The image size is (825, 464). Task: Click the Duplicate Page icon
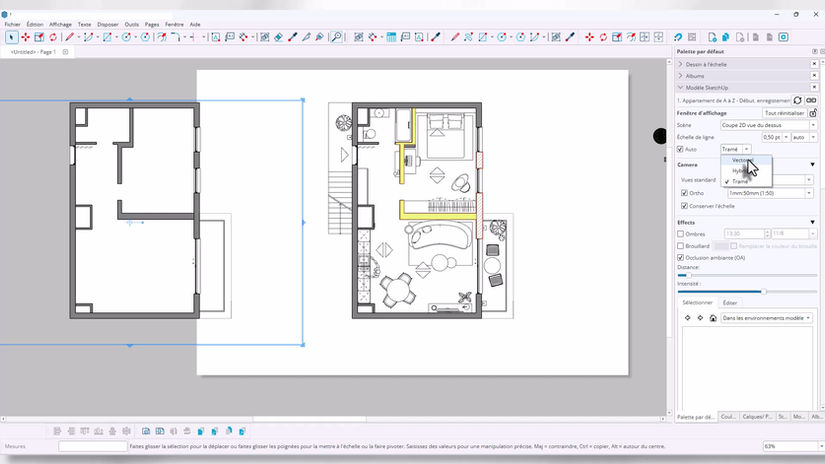tap(726, 37)
